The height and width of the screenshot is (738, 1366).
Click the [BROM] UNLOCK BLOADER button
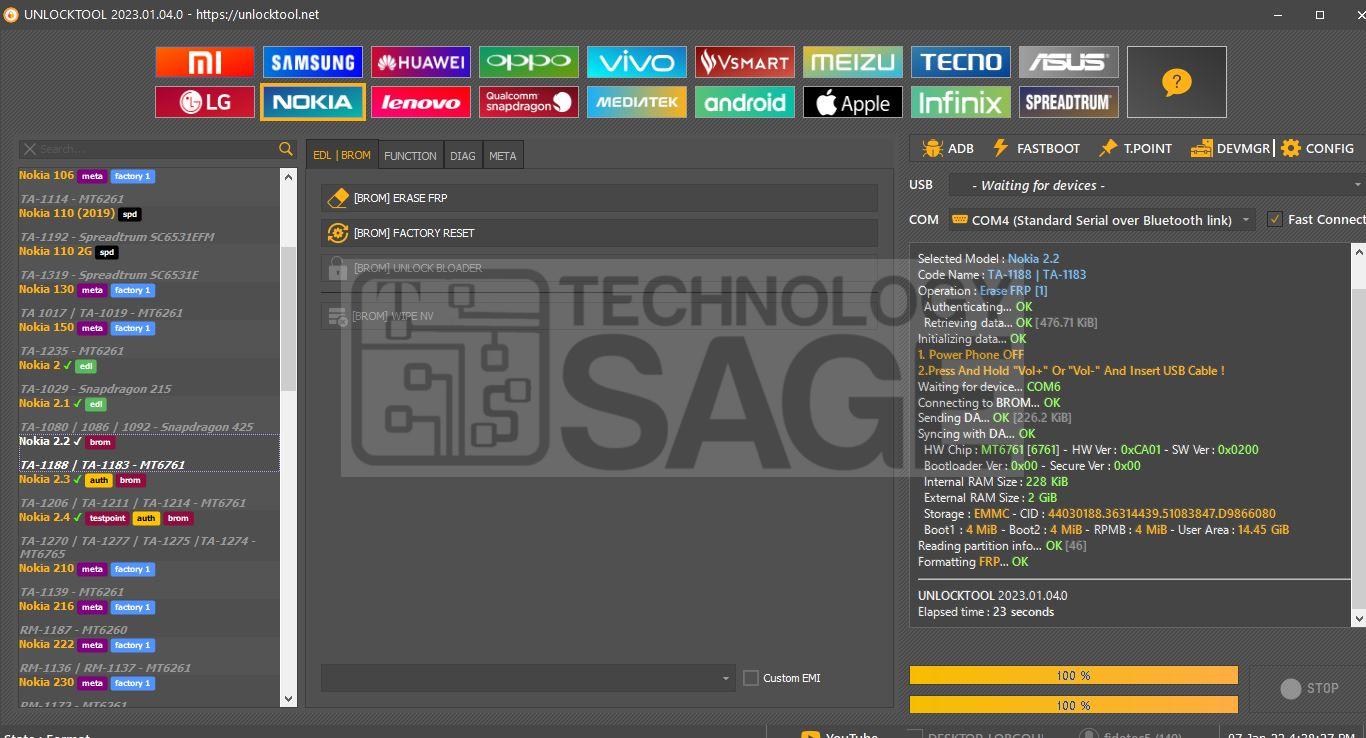point(599,268)
